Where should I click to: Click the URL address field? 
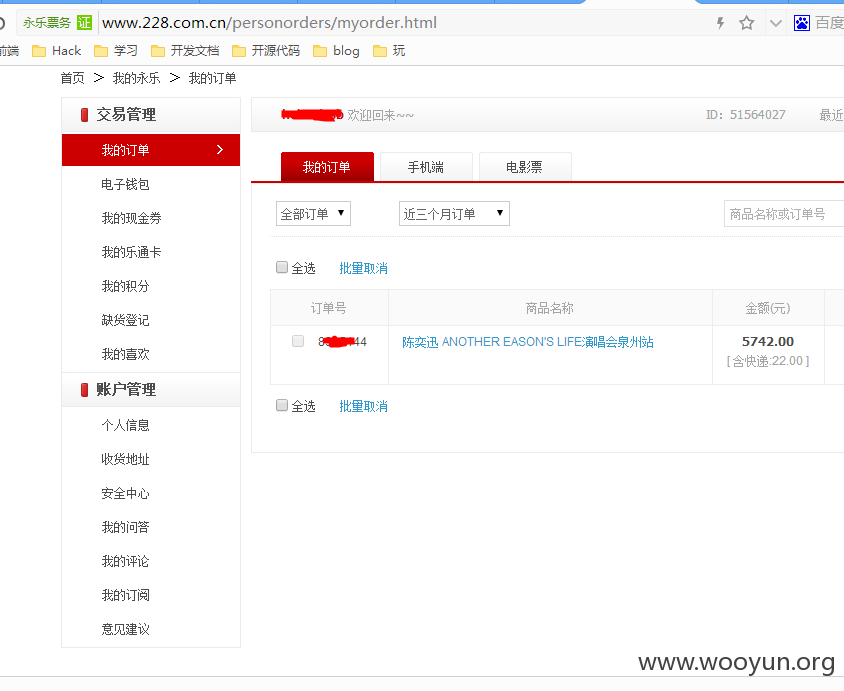coord(404,23)
